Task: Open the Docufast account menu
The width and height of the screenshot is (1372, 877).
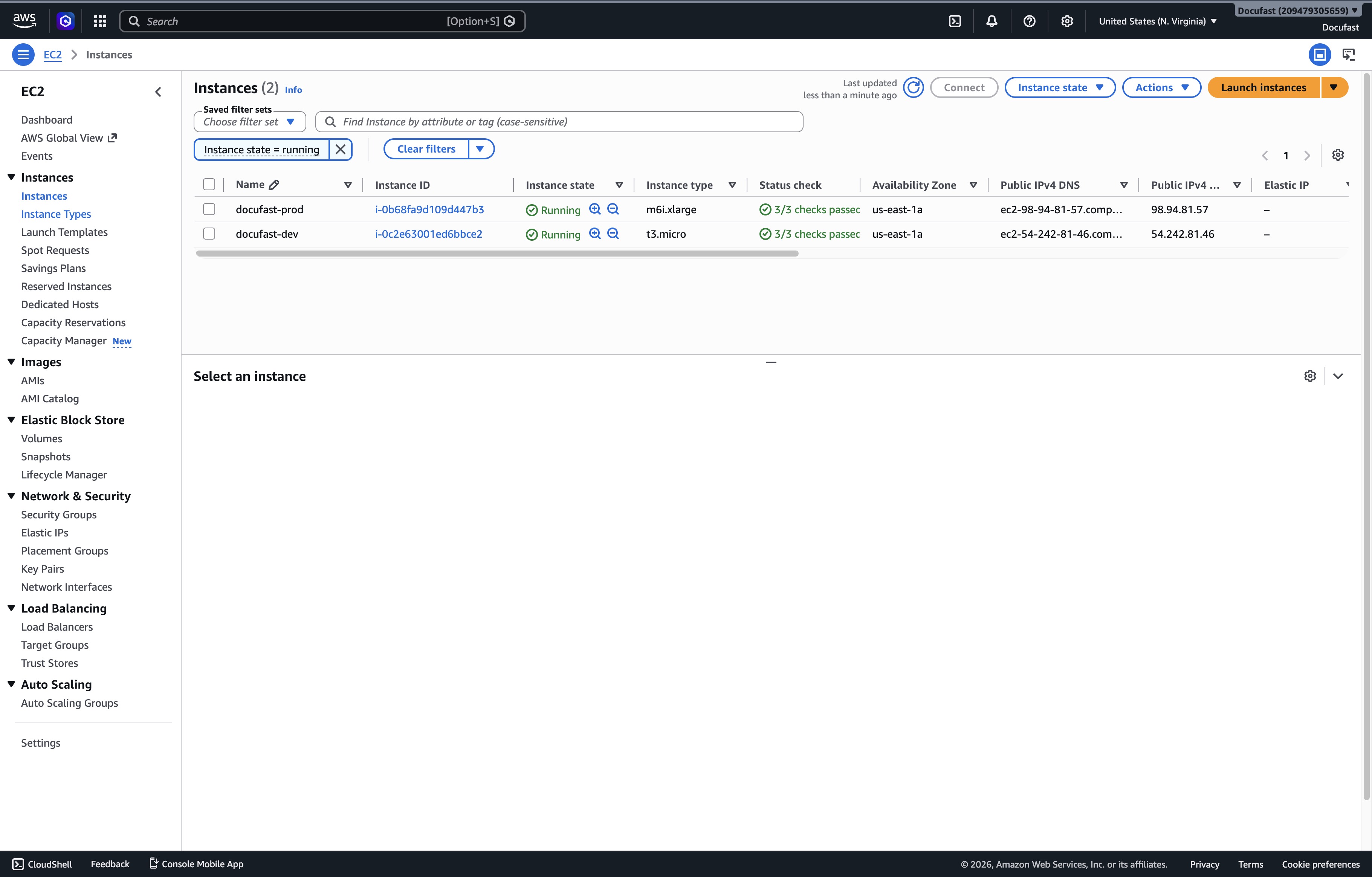Action: coord(1297,10)
